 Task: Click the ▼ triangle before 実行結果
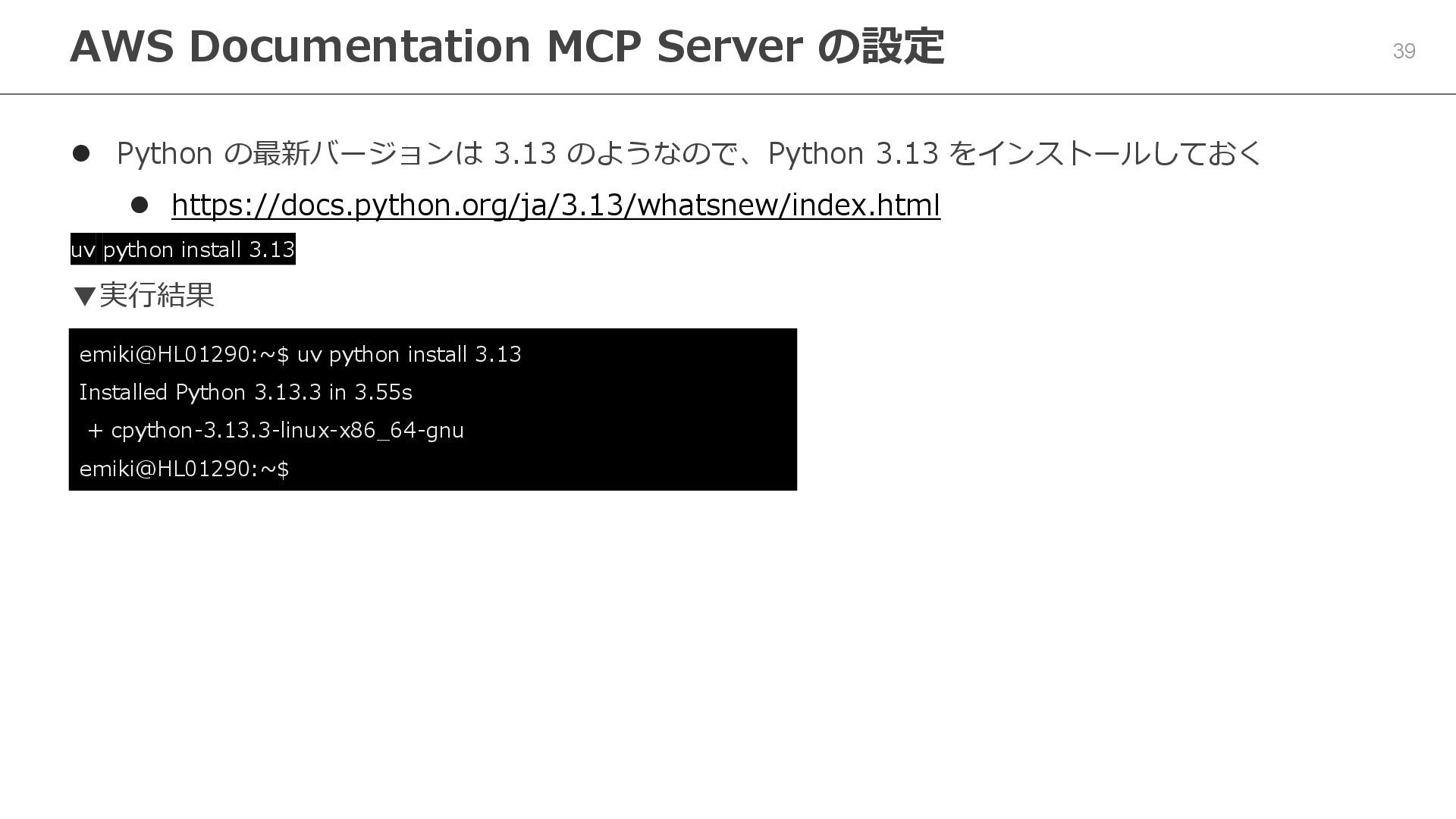(85, 296)
